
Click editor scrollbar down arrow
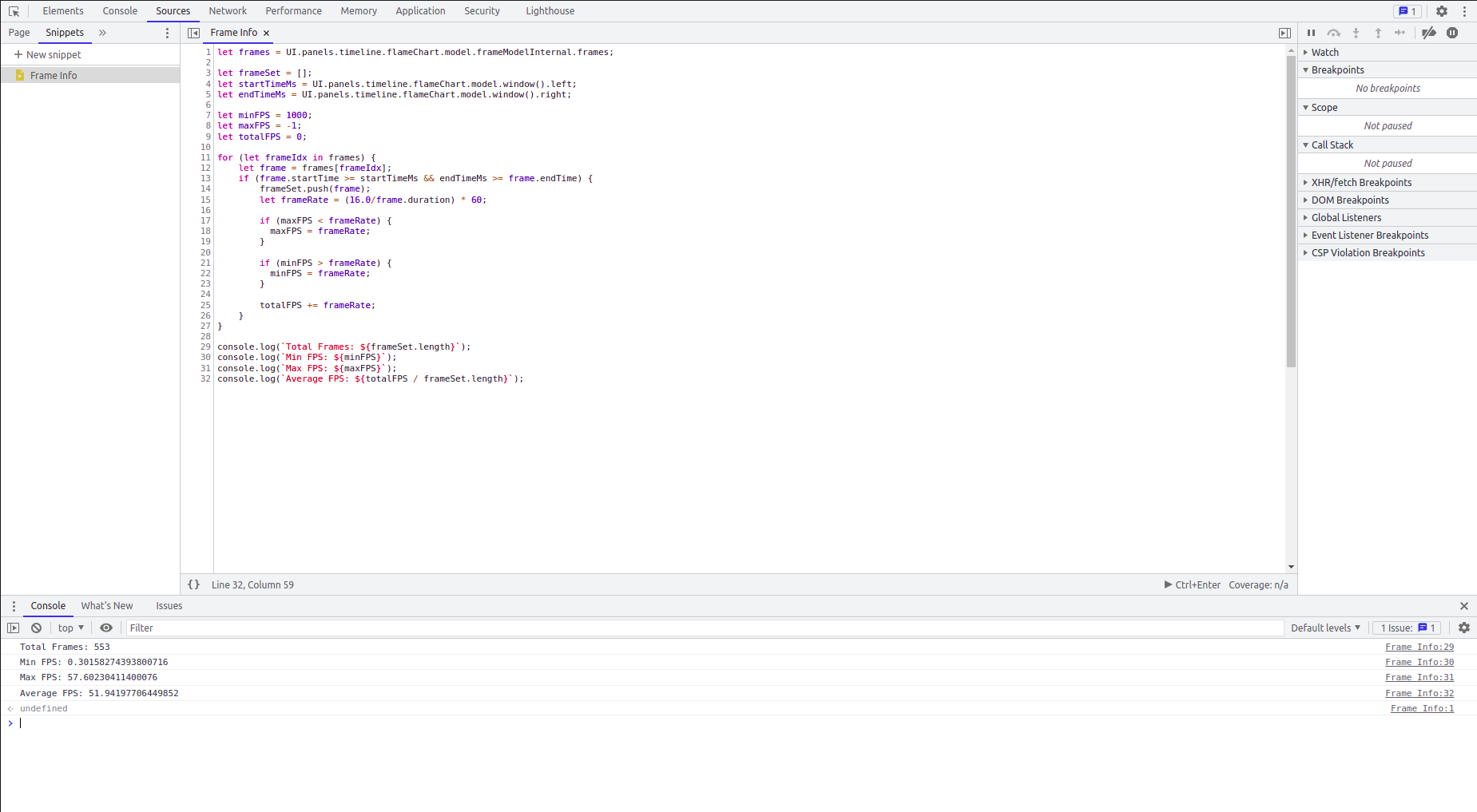point(1291,567)
